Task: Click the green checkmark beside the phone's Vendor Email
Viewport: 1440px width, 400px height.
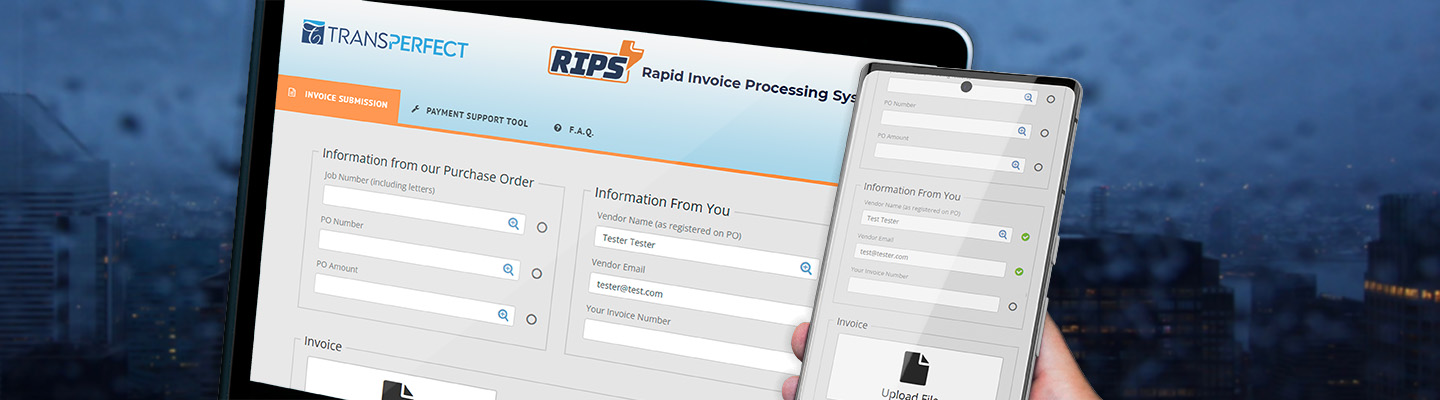Action: click(1019, 271)
